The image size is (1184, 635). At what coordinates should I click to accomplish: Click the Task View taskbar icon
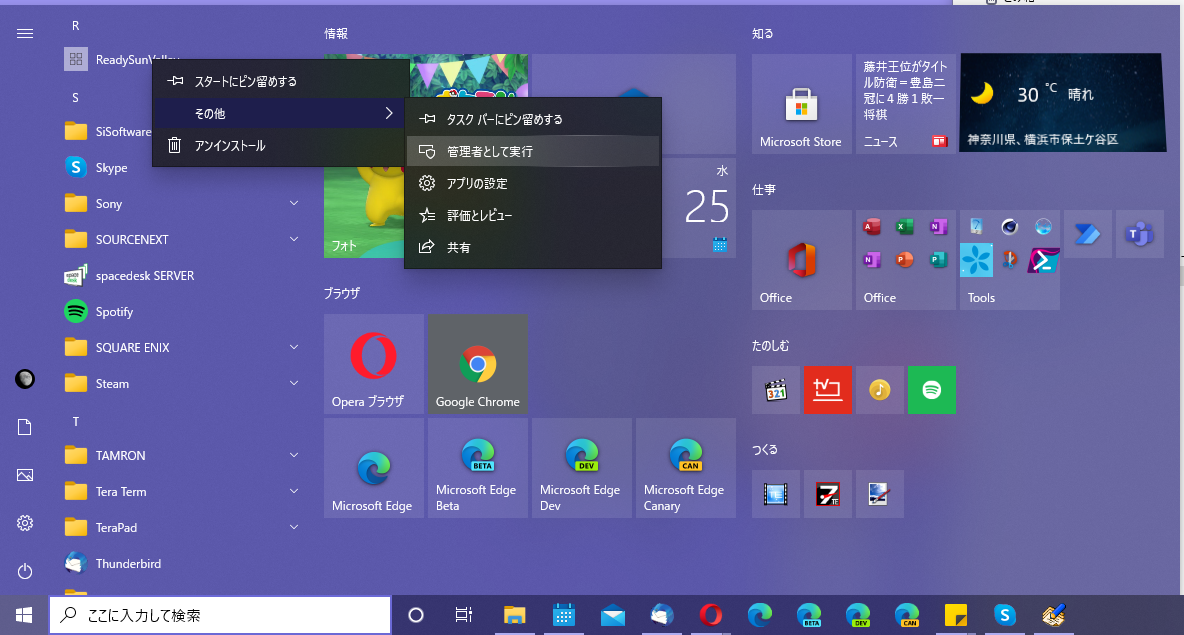pyautogui.click(x=464, y=615)
